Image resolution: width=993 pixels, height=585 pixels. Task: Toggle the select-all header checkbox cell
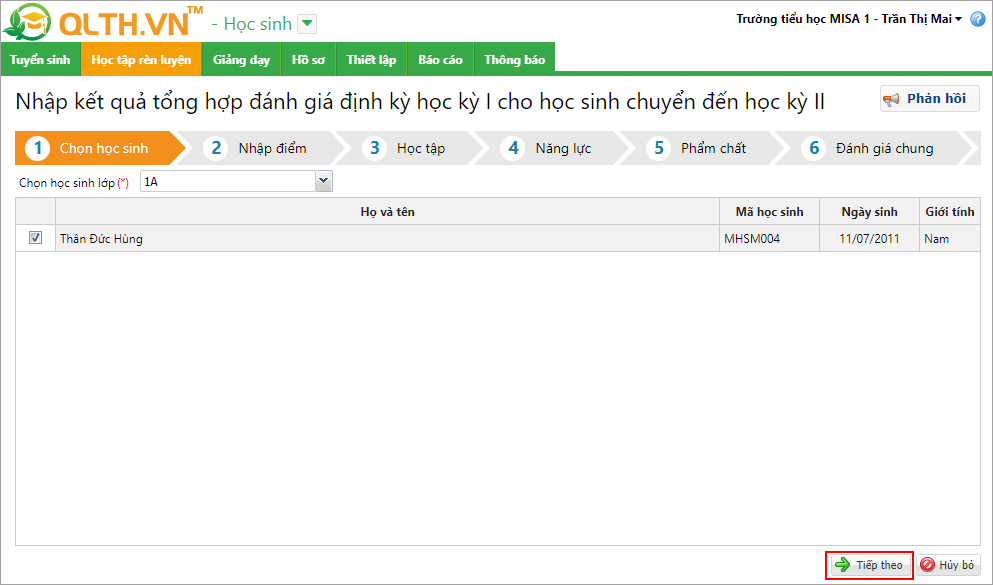point(36,211)
